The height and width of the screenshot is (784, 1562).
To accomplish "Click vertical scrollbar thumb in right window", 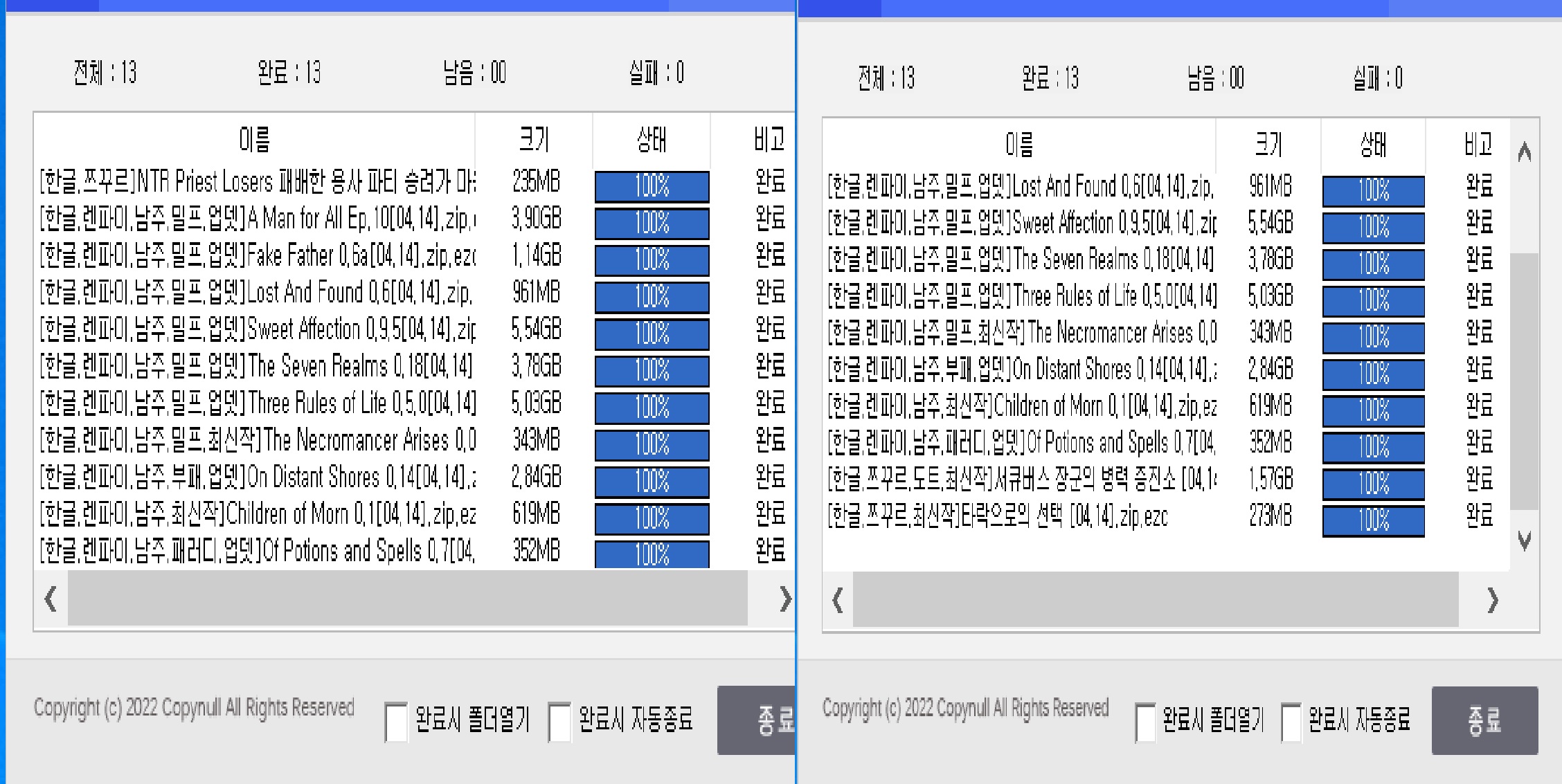I will tap(1524, 381).
